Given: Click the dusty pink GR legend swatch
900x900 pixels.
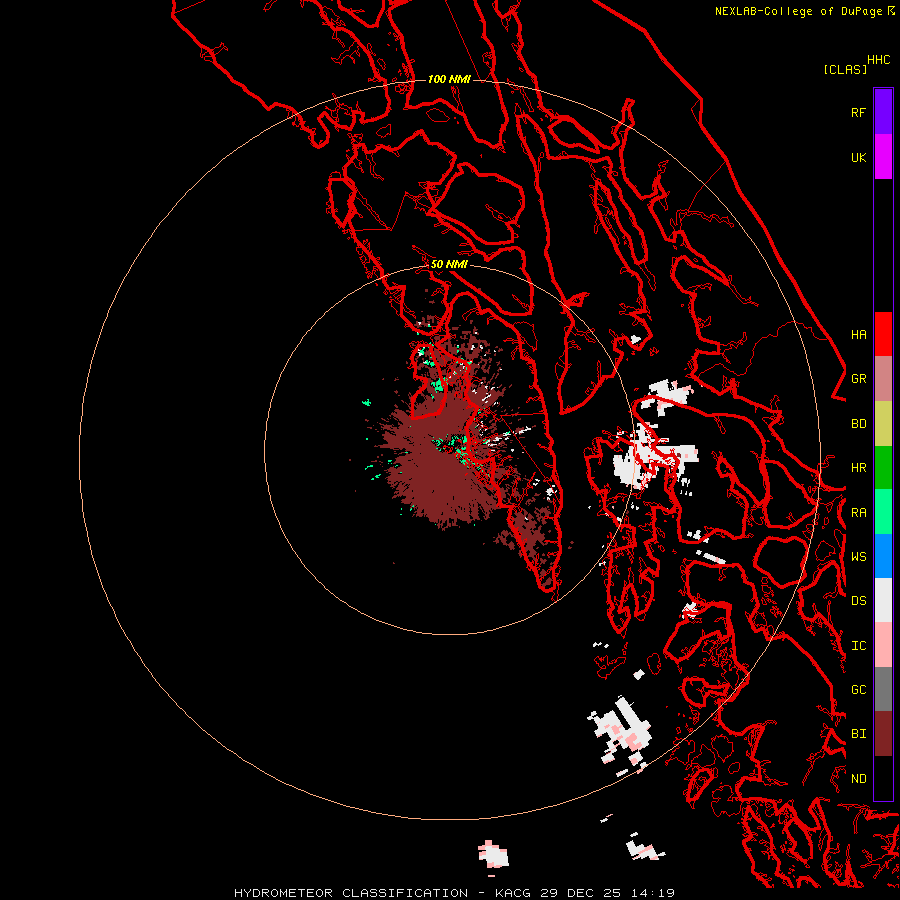Looking at the screenshot, I should [883, 378].
